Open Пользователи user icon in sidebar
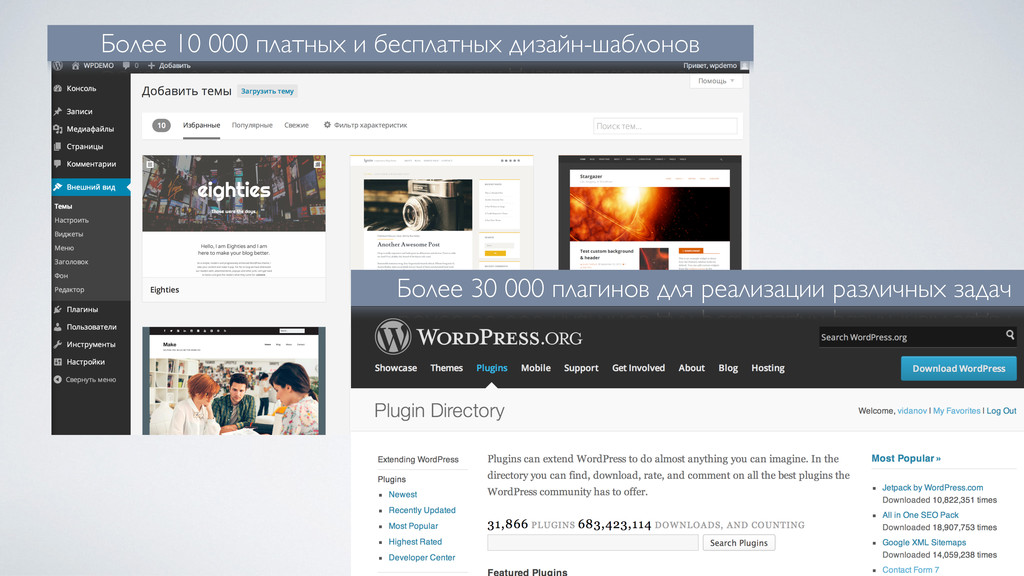1024x576 pixels. (x=57, y=327)
